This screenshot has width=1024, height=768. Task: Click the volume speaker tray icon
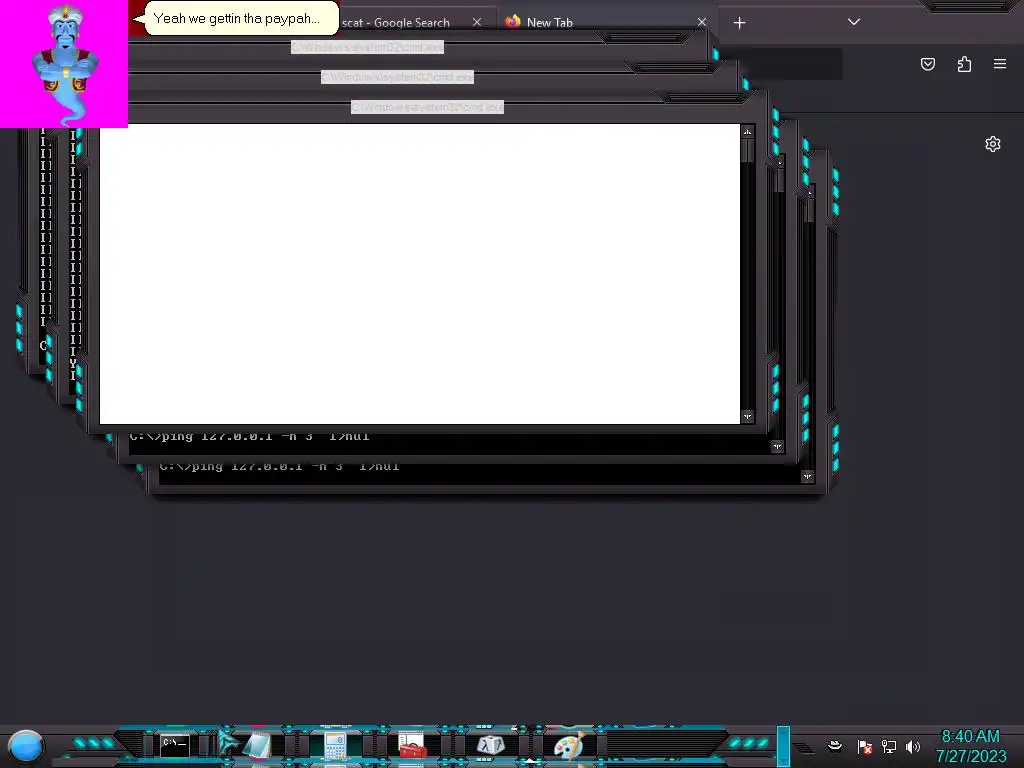pos(913,746)
